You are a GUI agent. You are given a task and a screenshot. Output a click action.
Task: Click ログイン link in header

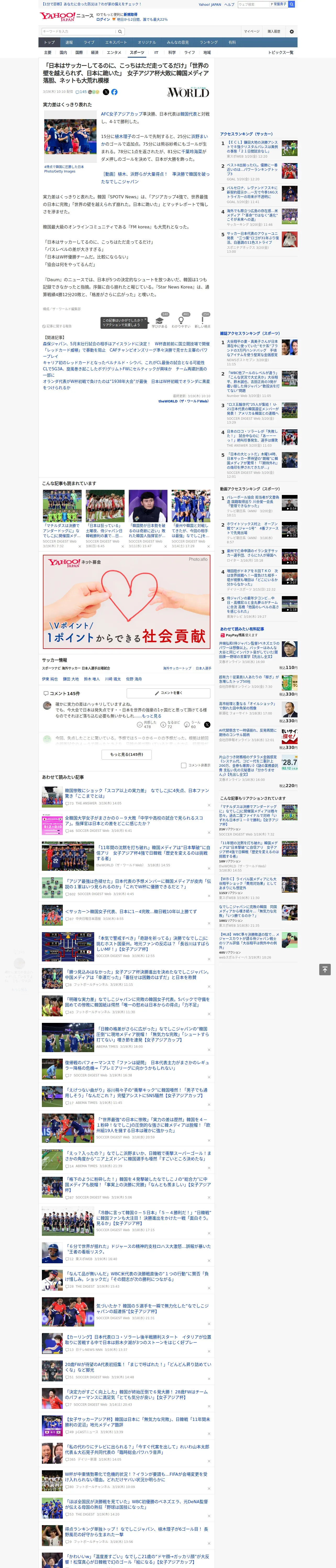click(x=103, y=20)
